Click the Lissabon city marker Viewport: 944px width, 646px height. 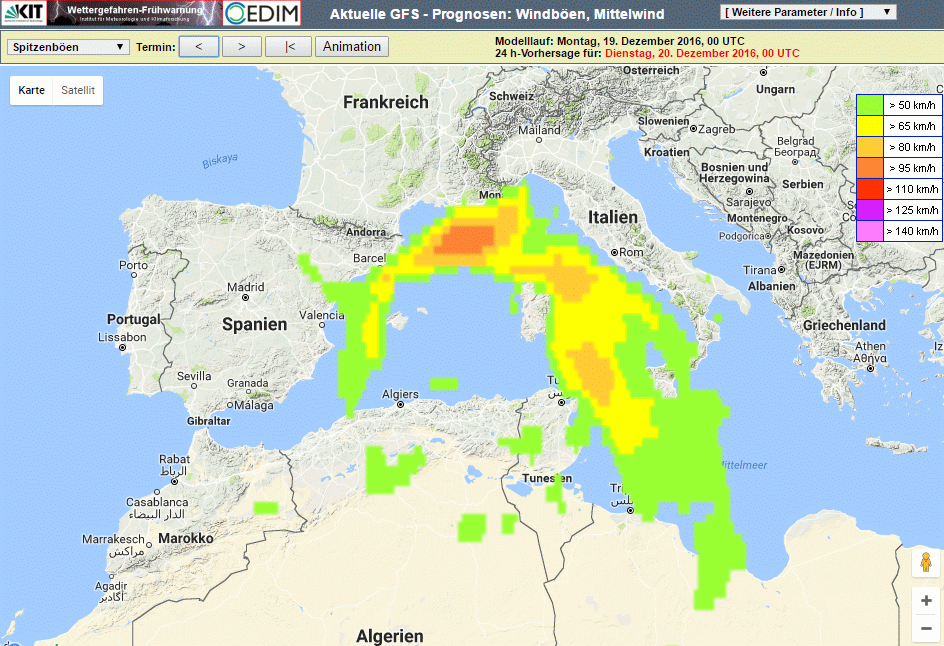tap(123, 347)
